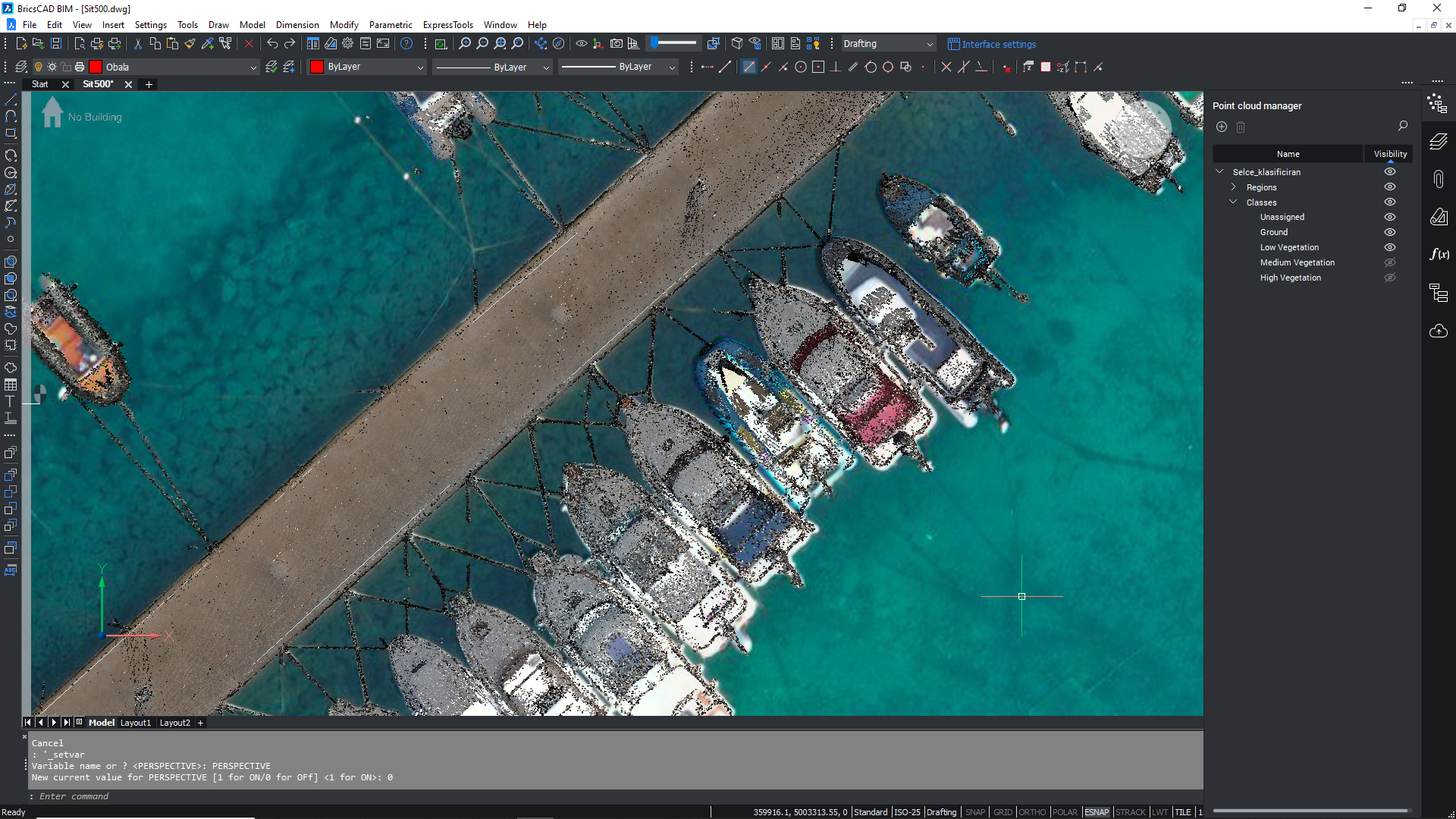Switch to the Layout1 tab
1456x819 pixels.
[x=136, y=723]
